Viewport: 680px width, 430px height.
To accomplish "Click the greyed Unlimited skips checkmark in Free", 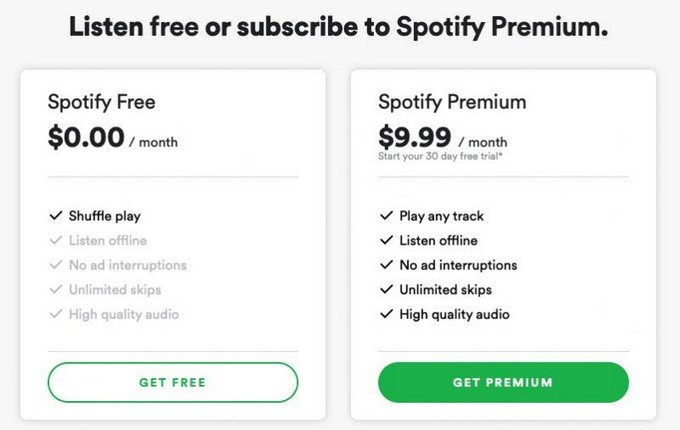I will pos(54,290).
